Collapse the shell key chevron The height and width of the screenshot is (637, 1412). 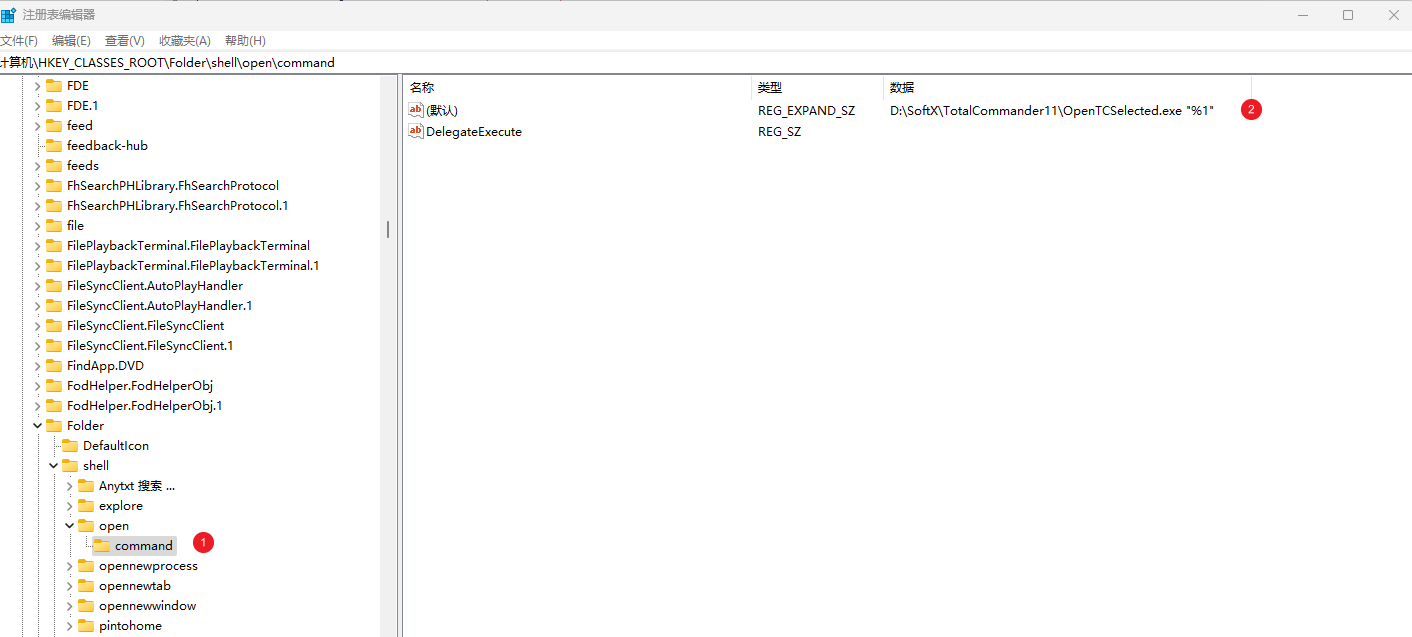point(54,466)
